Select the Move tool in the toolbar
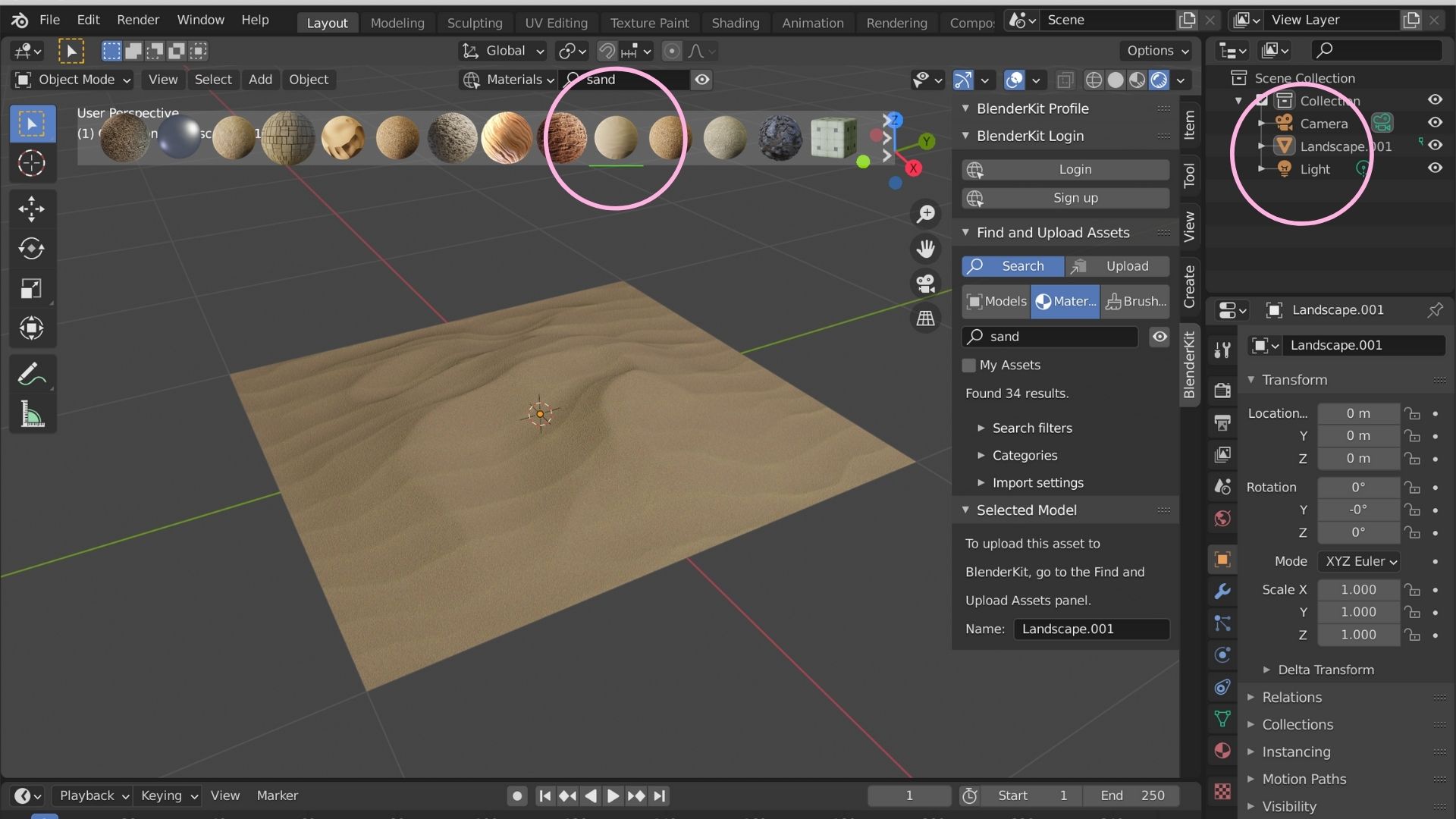 [32, 209]
